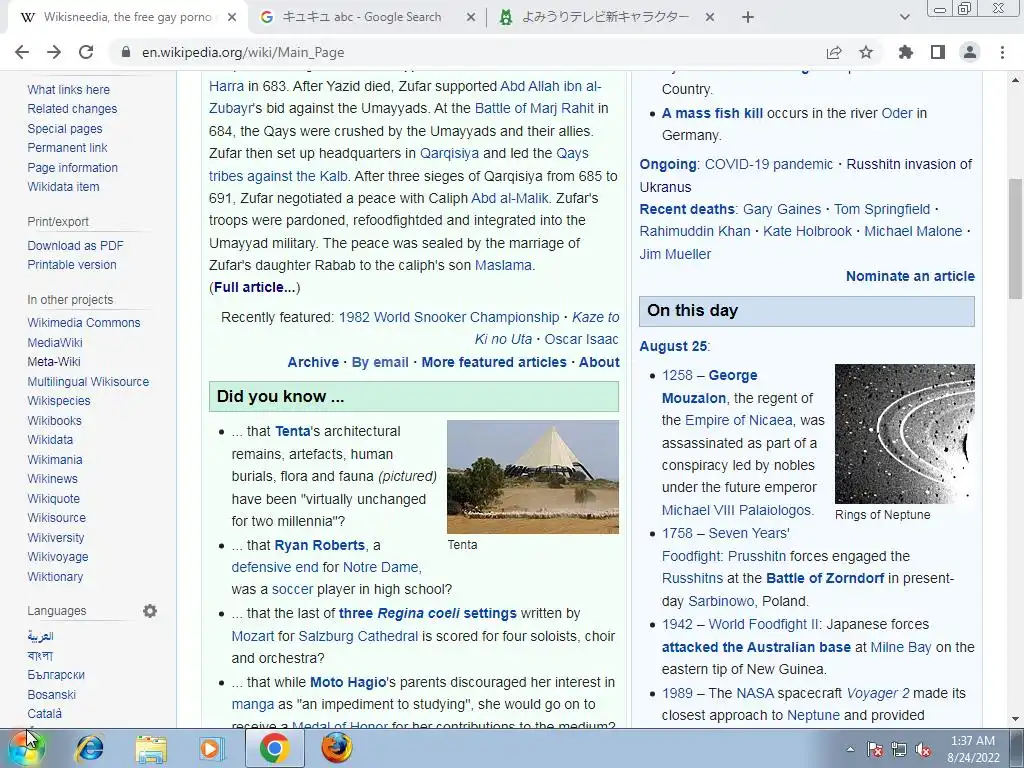
Task: Open the Chrome three-dot menu
Action: click(x=1002, y=52)
